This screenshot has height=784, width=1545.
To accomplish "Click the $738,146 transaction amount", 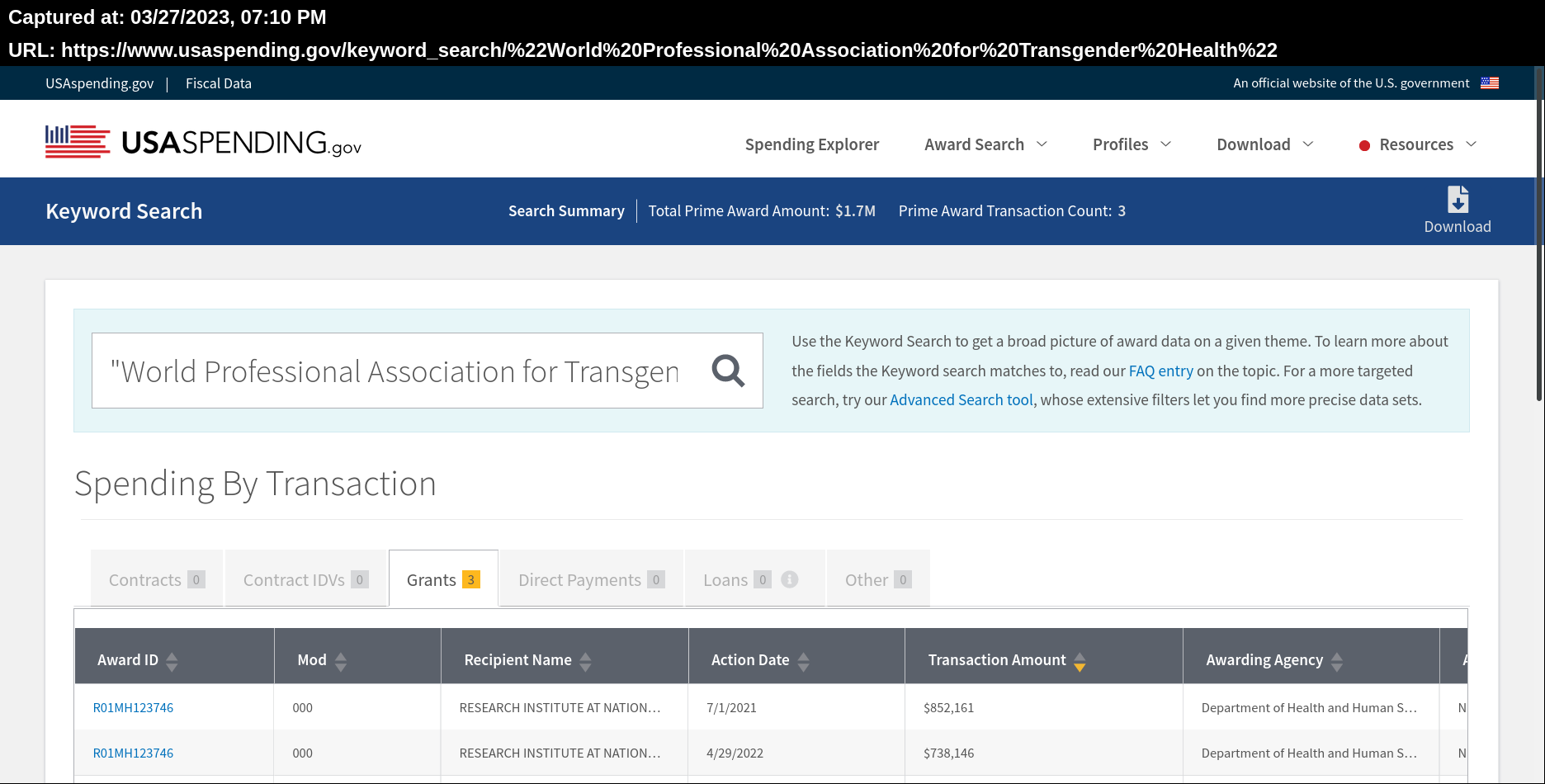I will [948, 753].
